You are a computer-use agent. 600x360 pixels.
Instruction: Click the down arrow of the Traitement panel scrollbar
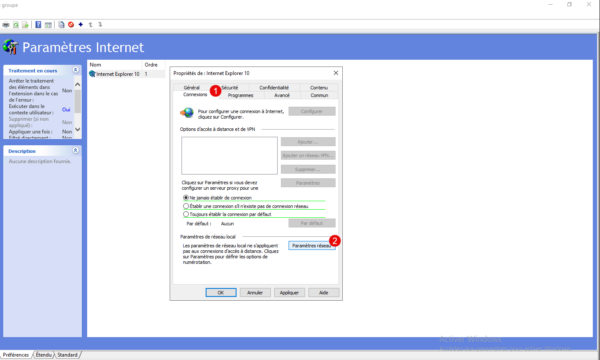tap(78, 130)
